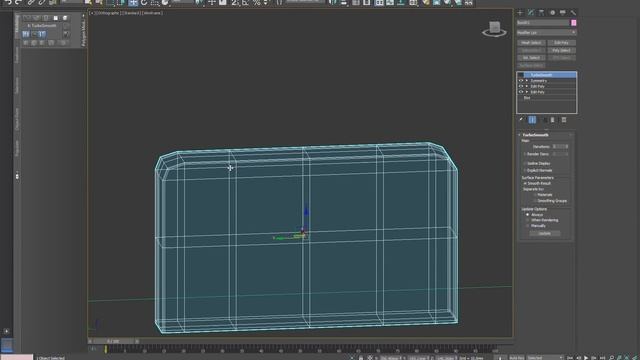Click the Update button
This screenshot has height=360, width=640.
(x=544, y=233)
